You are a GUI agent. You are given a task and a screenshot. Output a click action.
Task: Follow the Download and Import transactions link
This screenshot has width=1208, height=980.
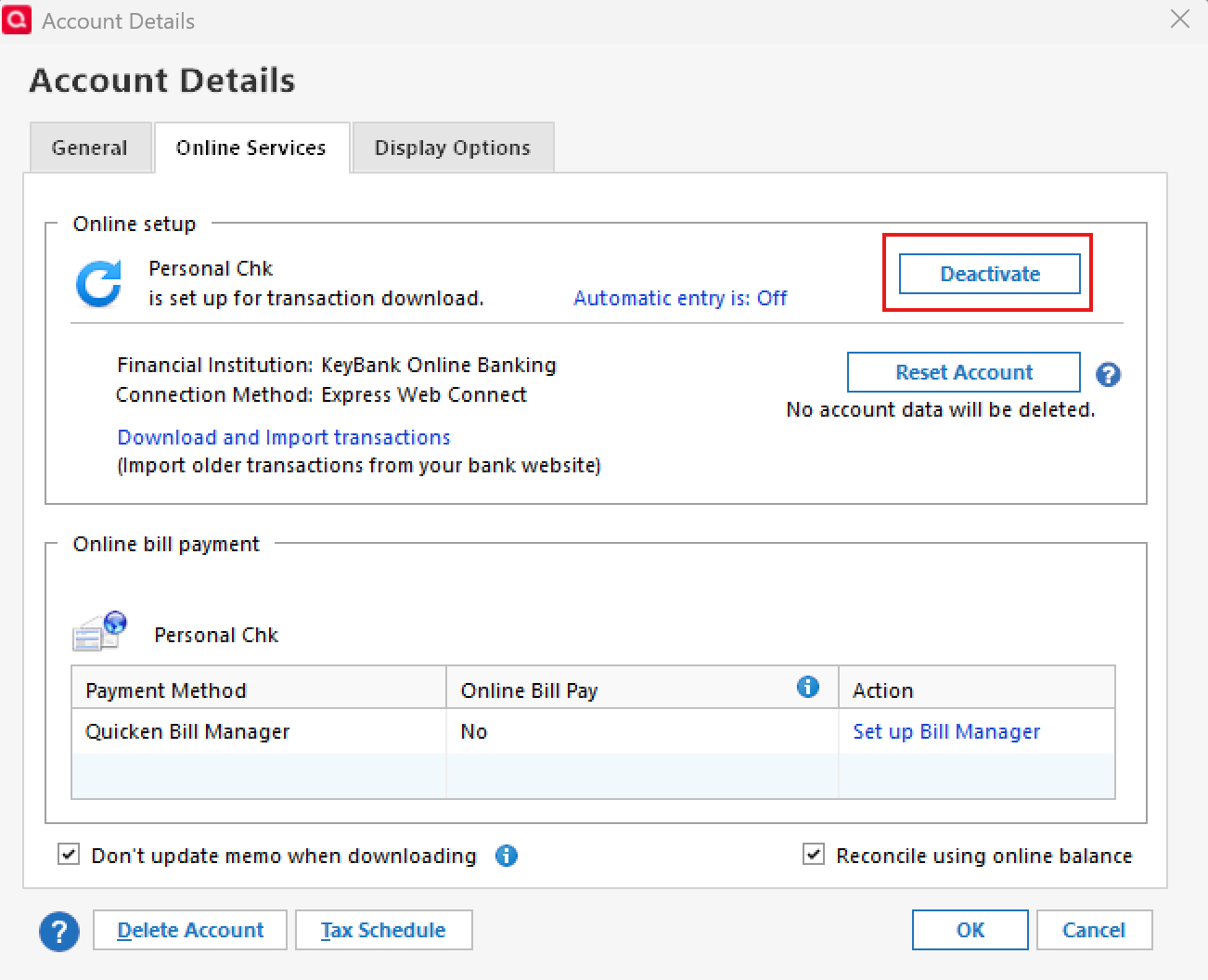coord(284,437)
